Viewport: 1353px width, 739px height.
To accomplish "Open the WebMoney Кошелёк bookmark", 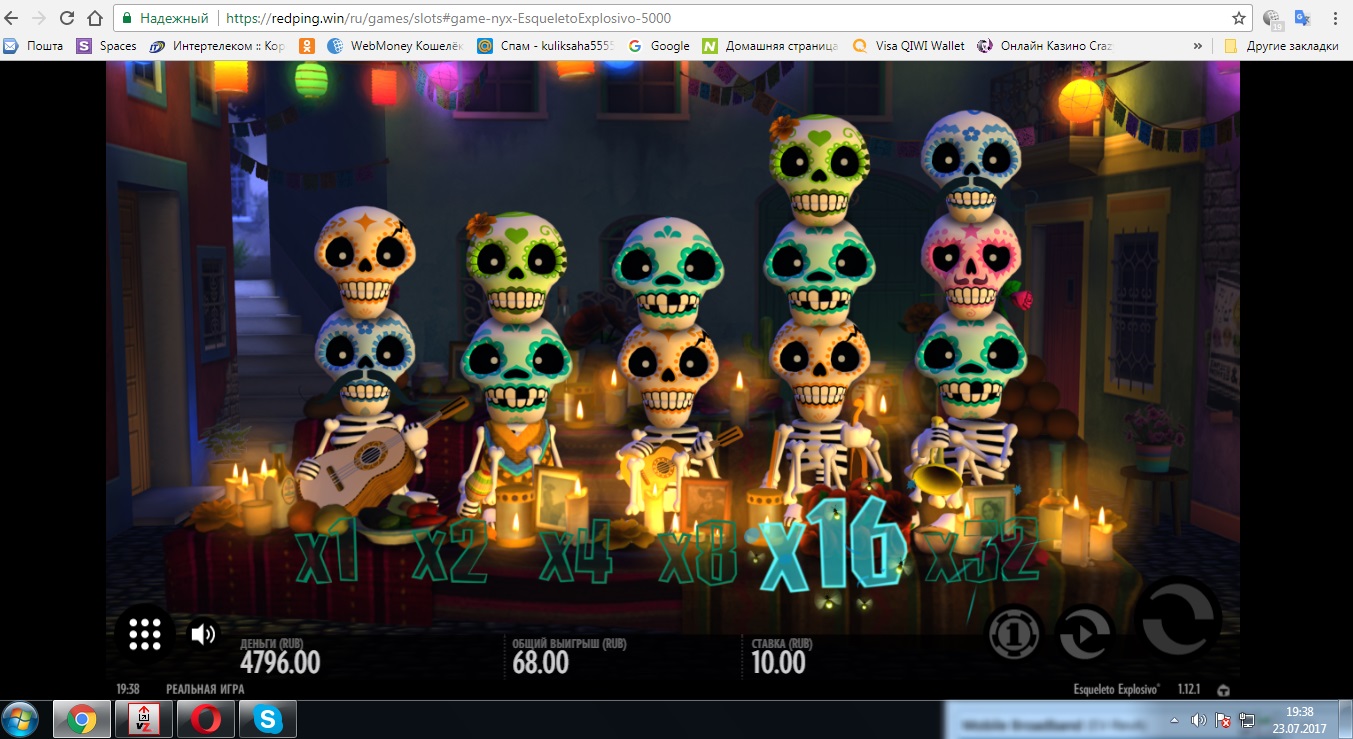I will pos(396,46).
